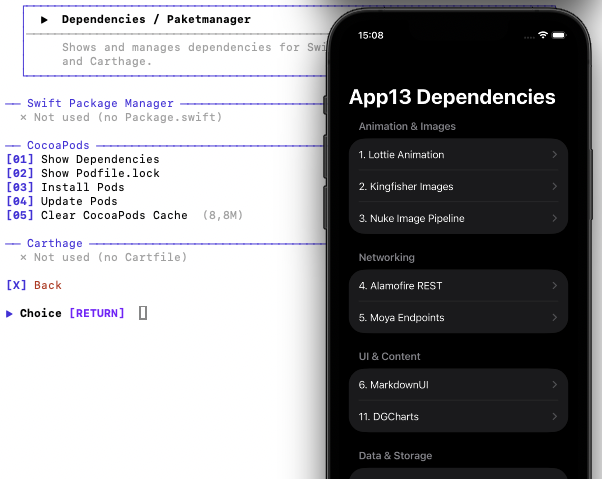Open the 11. DGCharts row
602x479 pixels.
[458, 416]
